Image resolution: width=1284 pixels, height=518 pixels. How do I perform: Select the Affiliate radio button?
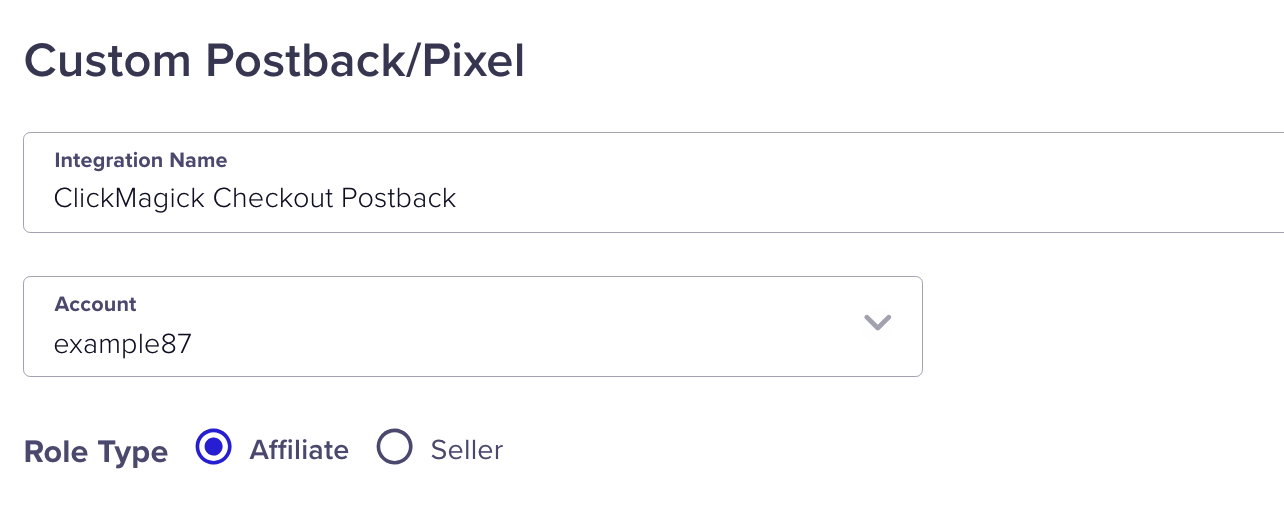pyautogui.click(x=213, y=448)
